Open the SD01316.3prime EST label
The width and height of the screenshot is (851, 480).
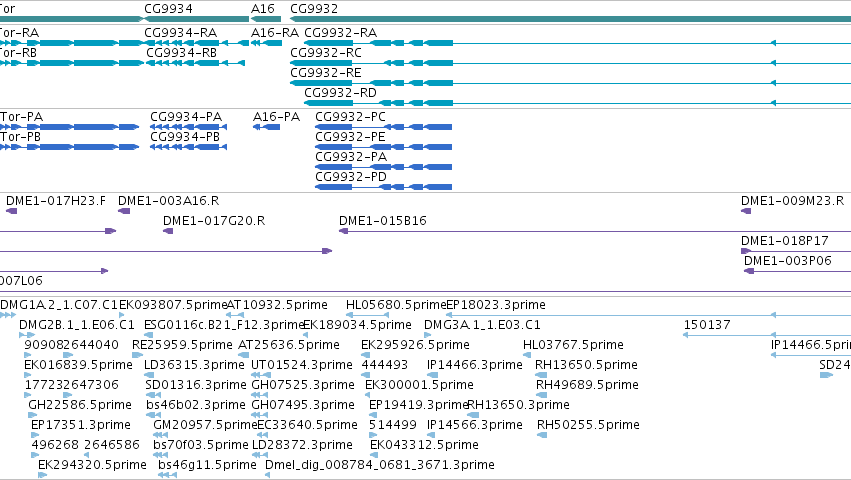(196, 386)
